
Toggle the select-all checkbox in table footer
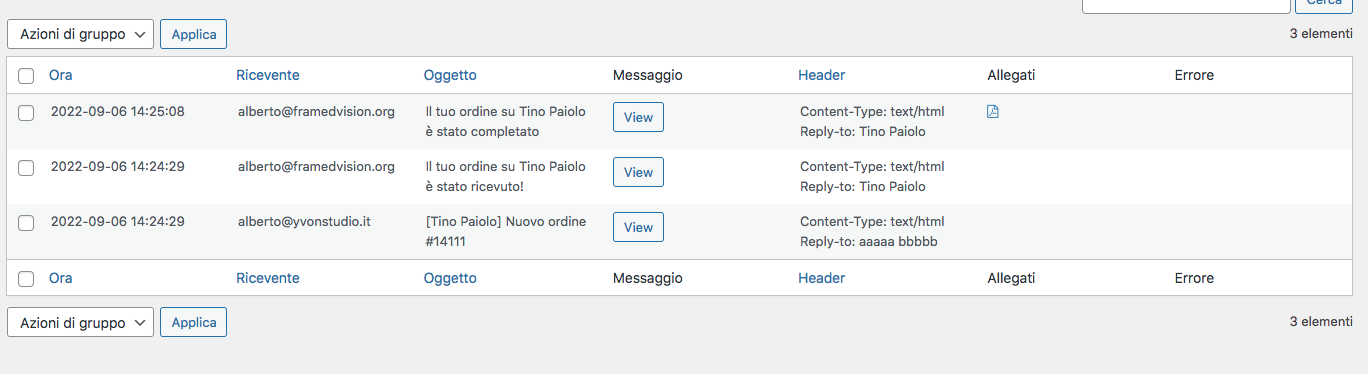(x=27, y=279)
